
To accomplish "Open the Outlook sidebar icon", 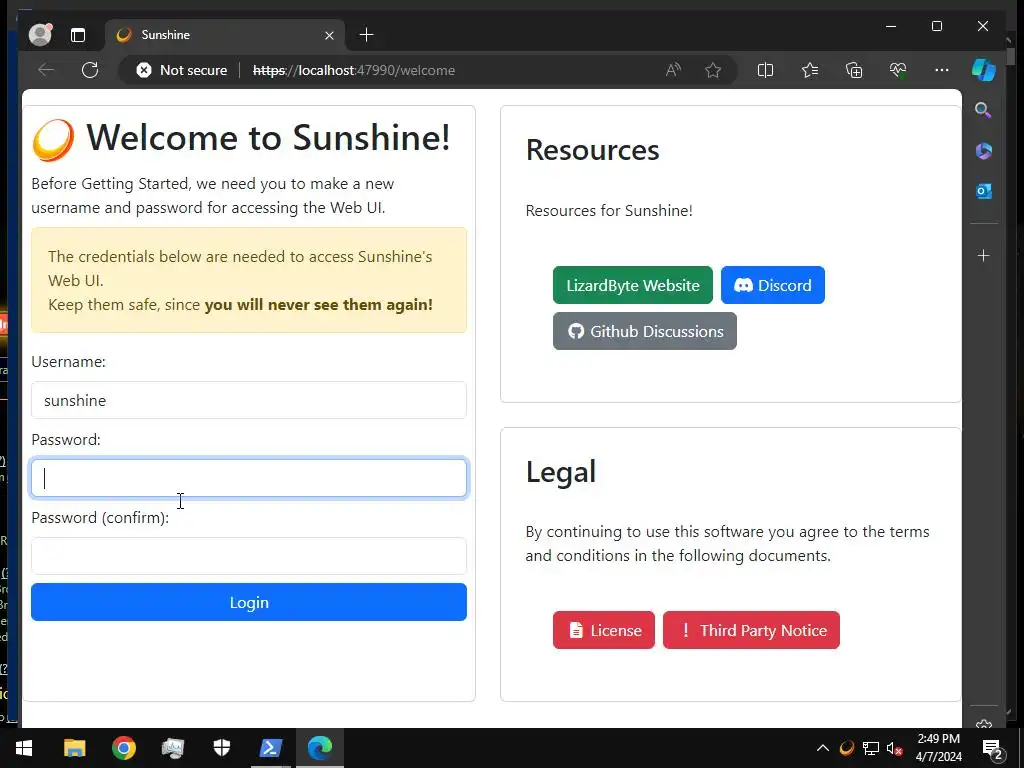I will pyautogui.click(x=984, y=191).
